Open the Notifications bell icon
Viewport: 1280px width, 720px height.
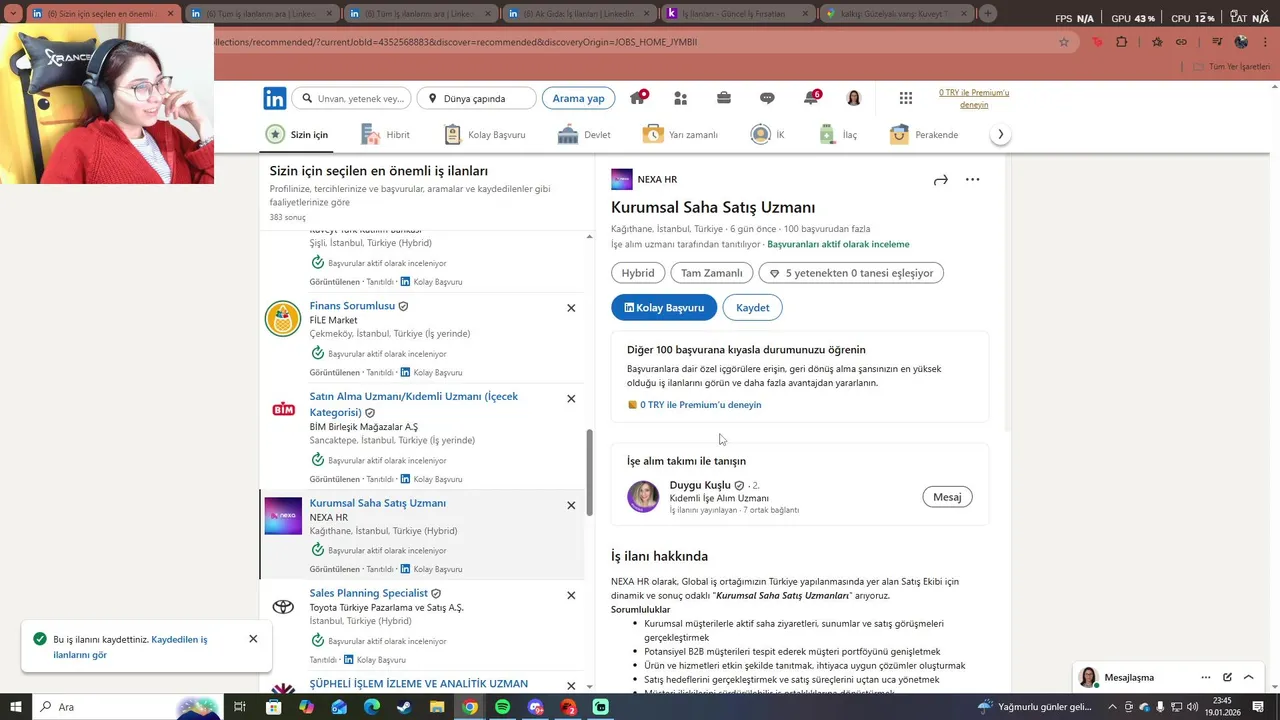(x=811, y=98)
